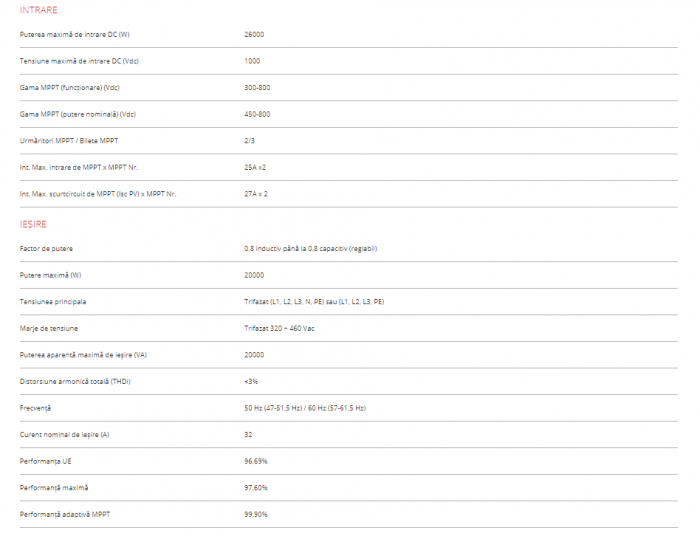Viewport: 700px width, 536px height.
Task: Select the 'Gama MPPT (putere nominală)' label
Action: point(77,114)
